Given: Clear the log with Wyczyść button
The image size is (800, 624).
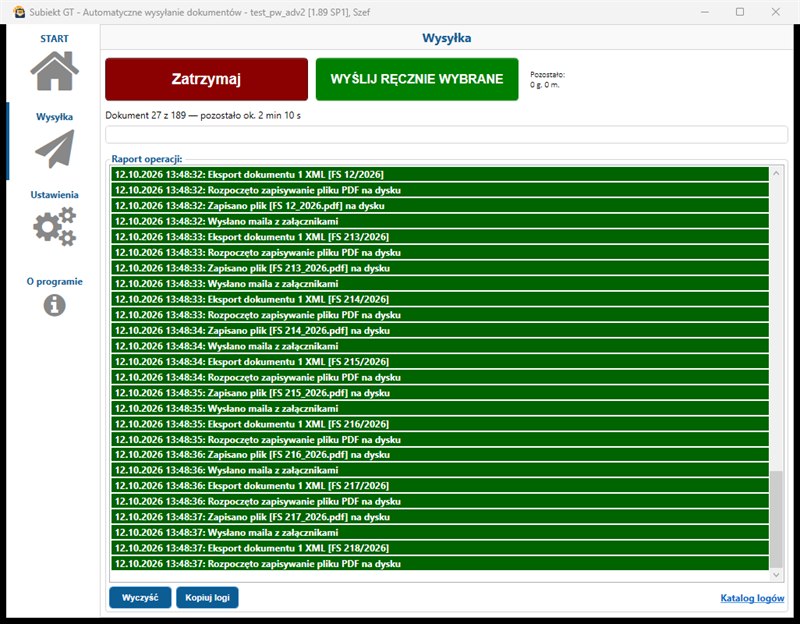Looking at the screenshot, I should tap(140, 597).
